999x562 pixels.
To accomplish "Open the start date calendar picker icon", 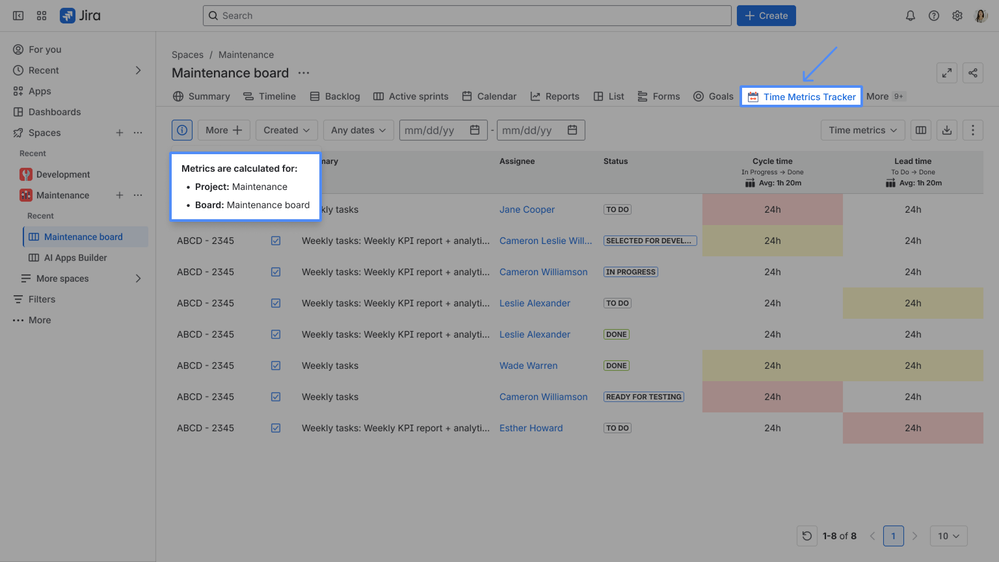I will [475, 130].
